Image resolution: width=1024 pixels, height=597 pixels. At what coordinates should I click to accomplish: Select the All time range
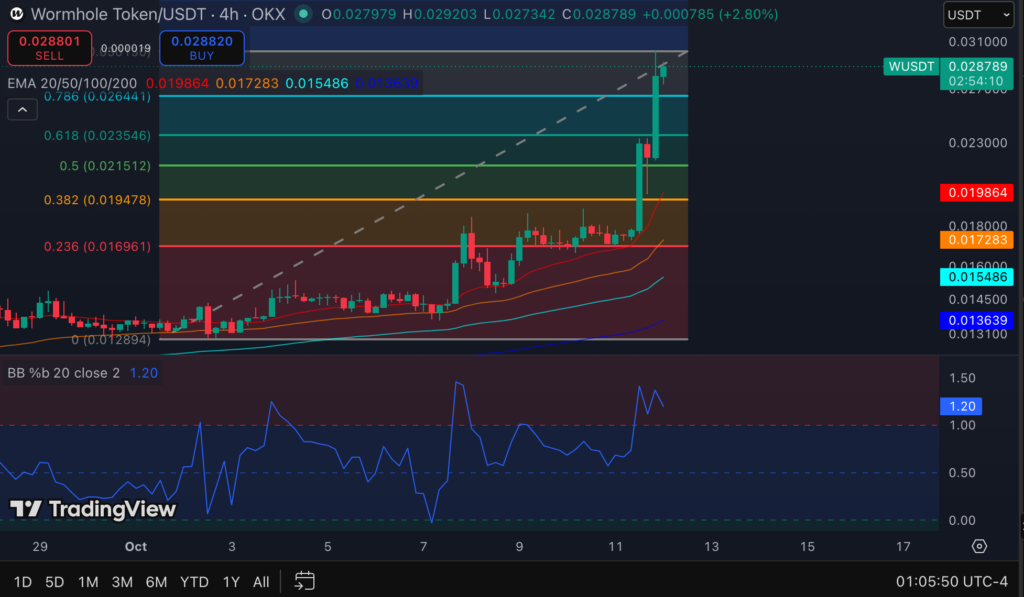click(261, 581)
